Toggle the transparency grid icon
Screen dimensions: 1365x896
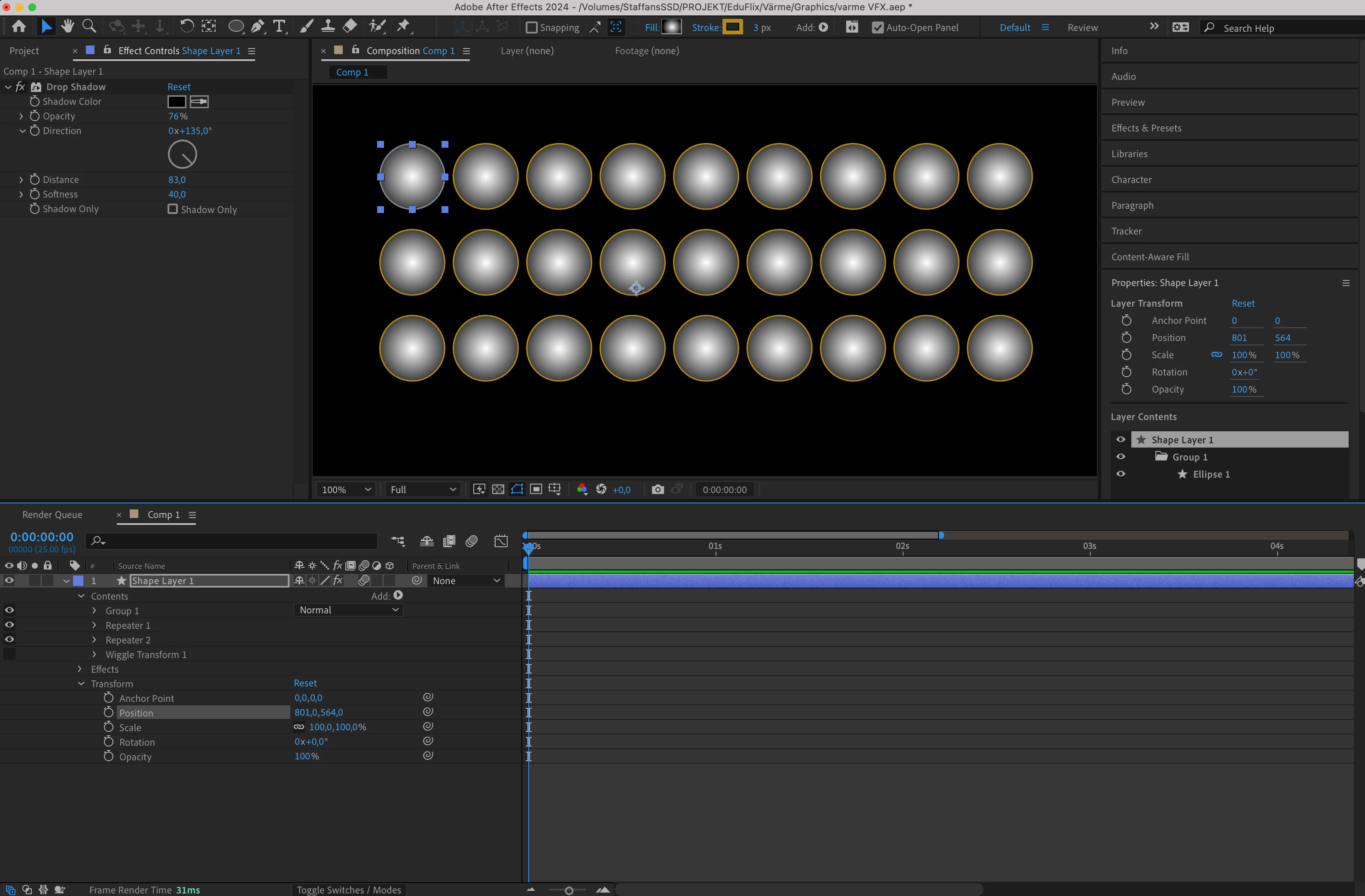coord(498,489)
